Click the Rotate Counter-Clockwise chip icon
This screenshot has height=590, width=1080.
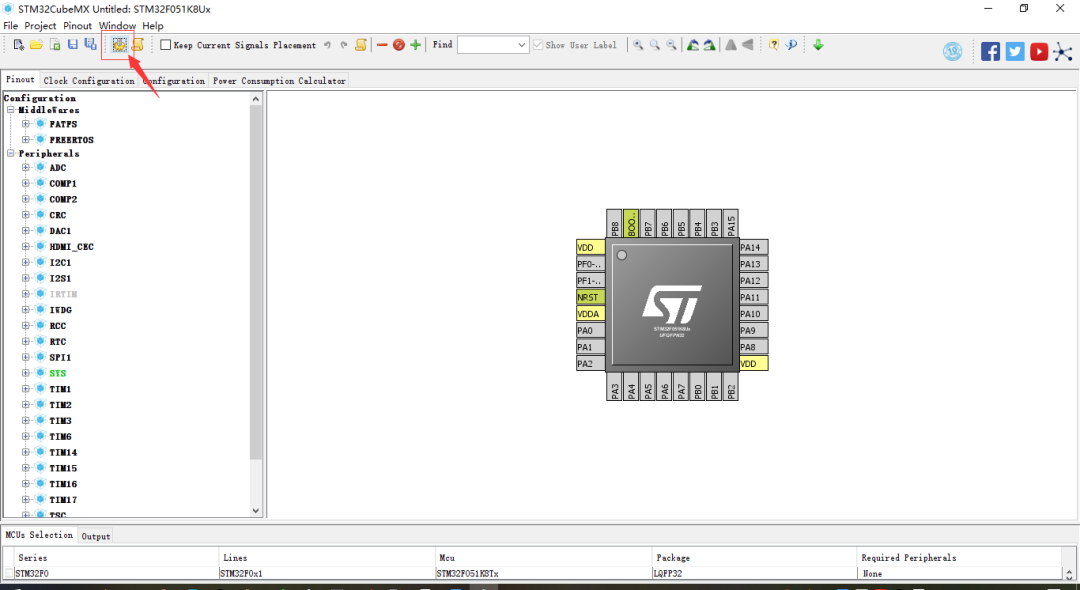709,45
